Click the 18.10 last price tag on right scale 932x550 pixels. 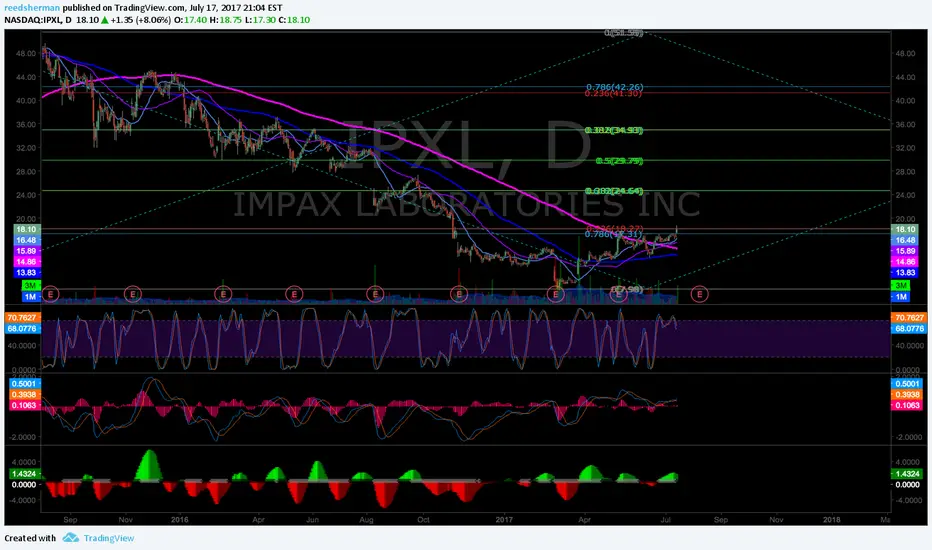tap(906, 230)
